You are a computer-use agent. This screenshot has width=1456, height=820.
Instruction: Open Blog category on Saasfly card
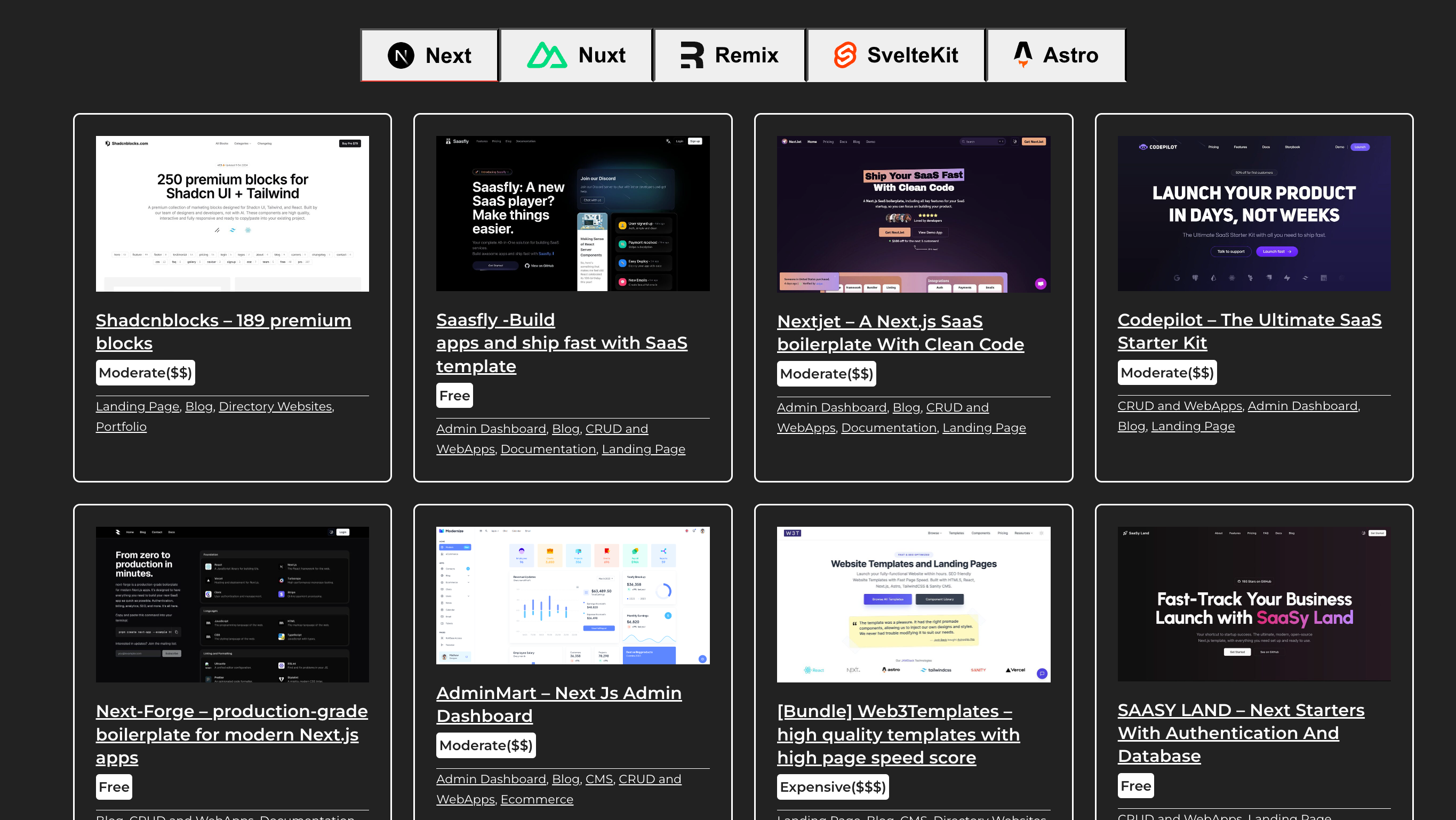566,429
